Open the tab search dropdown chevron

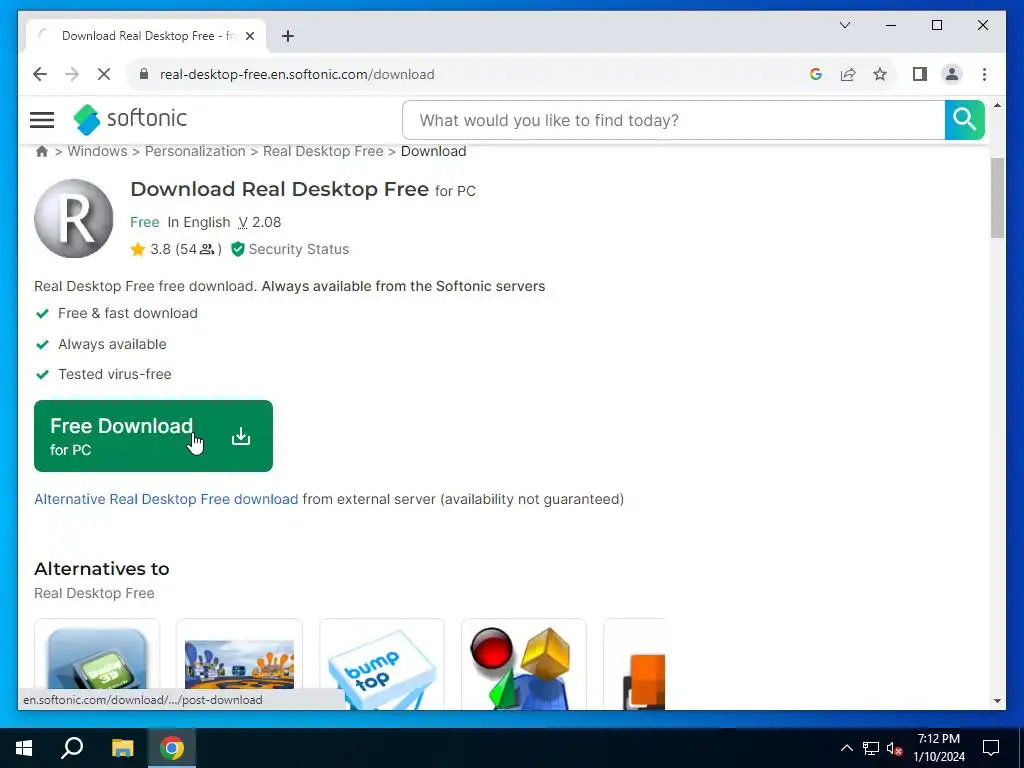tap(845, 25)
